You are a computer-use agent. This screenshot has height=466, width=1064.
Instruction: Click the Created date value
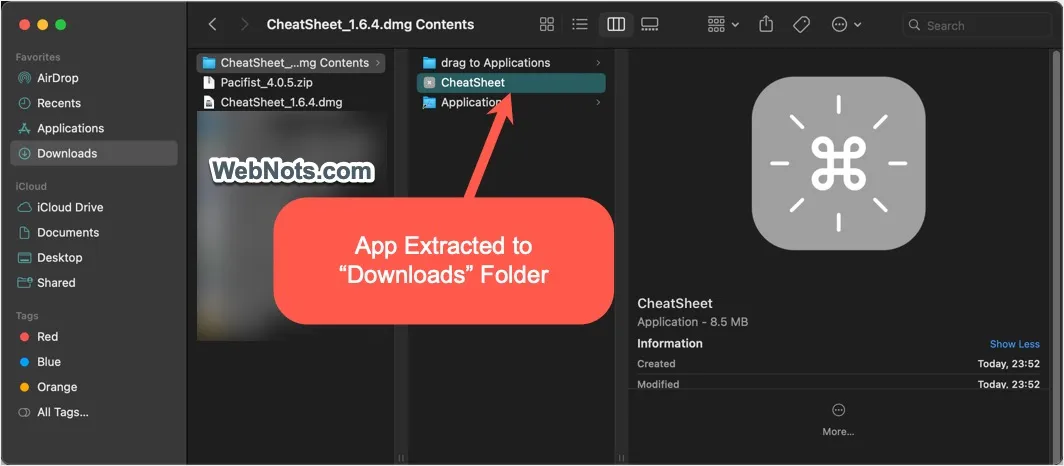(1008, 364)
